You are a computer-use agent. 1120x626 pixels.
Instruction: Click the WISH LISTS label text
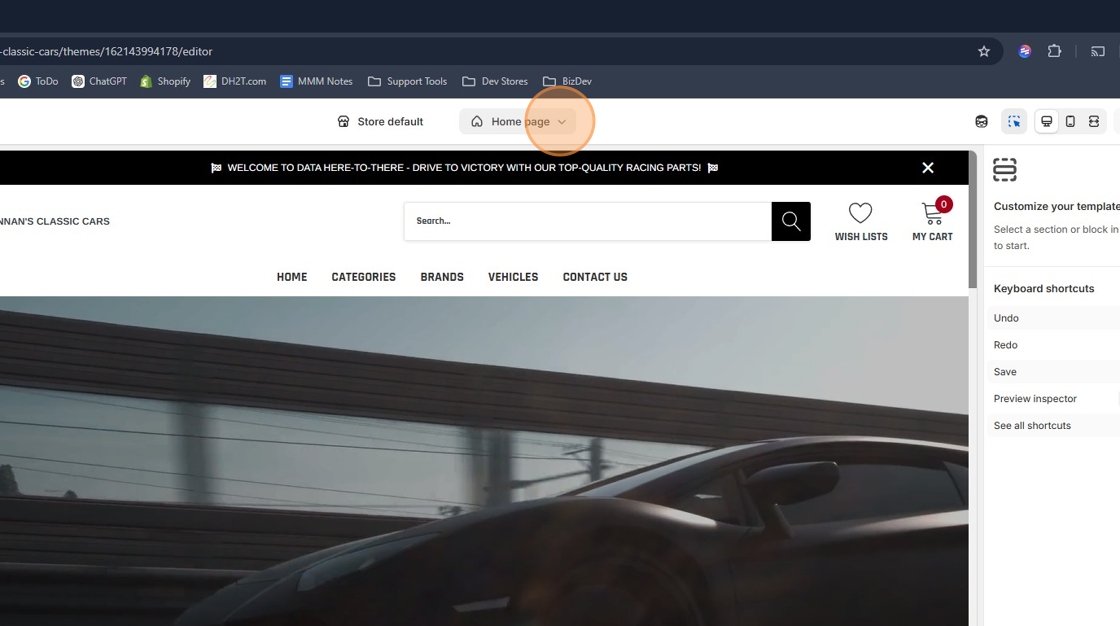(x=861, y=237)
